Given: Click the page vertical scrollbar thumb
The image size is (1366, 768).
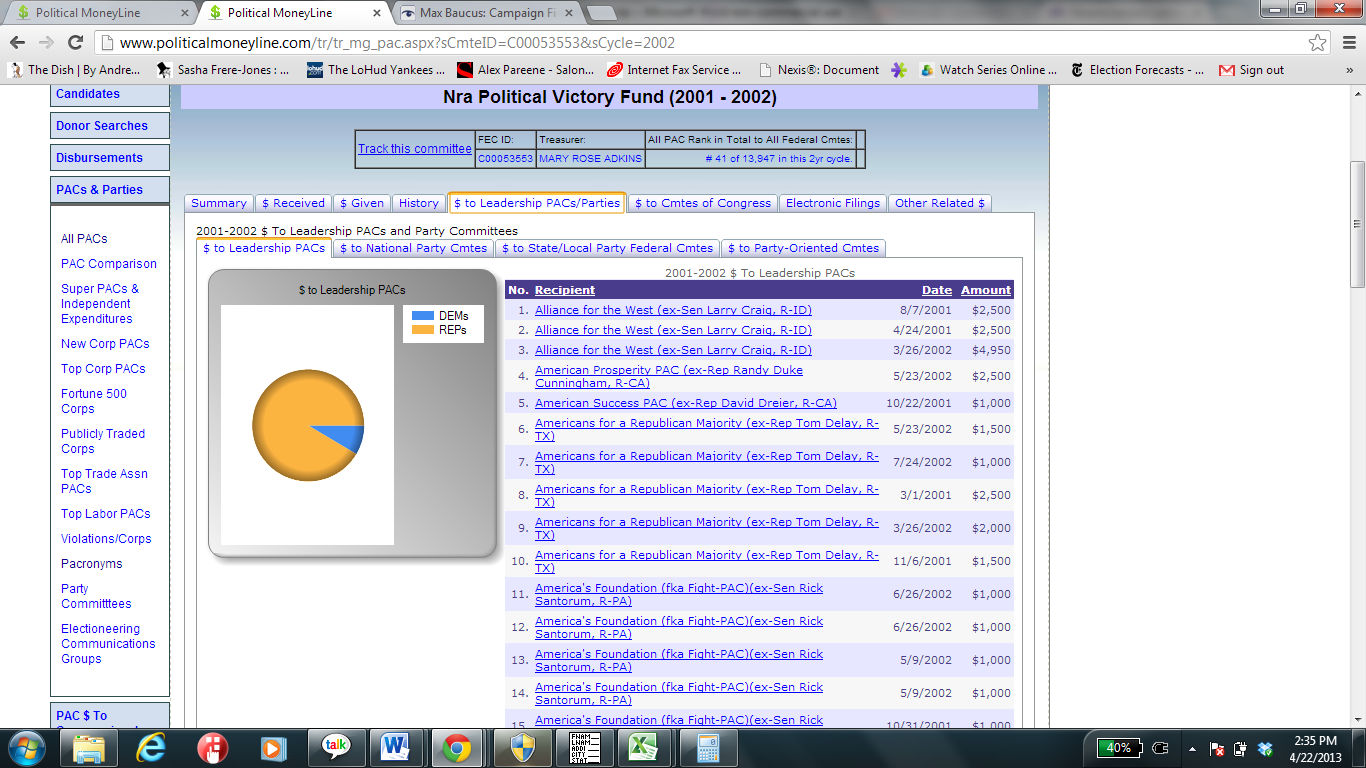Looking at the screenshot, I should point(1357,225).
